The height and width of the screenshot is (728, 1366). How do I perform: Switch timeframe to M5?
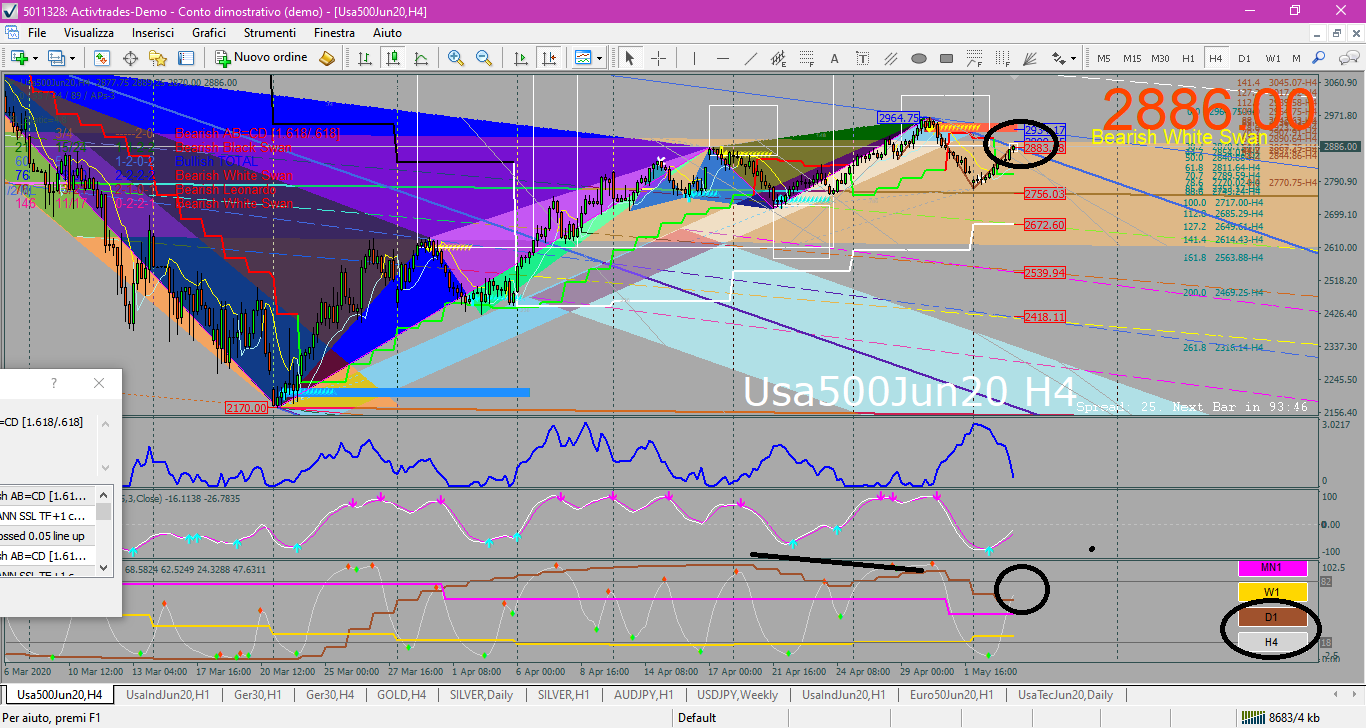[x=1104, y=58]
